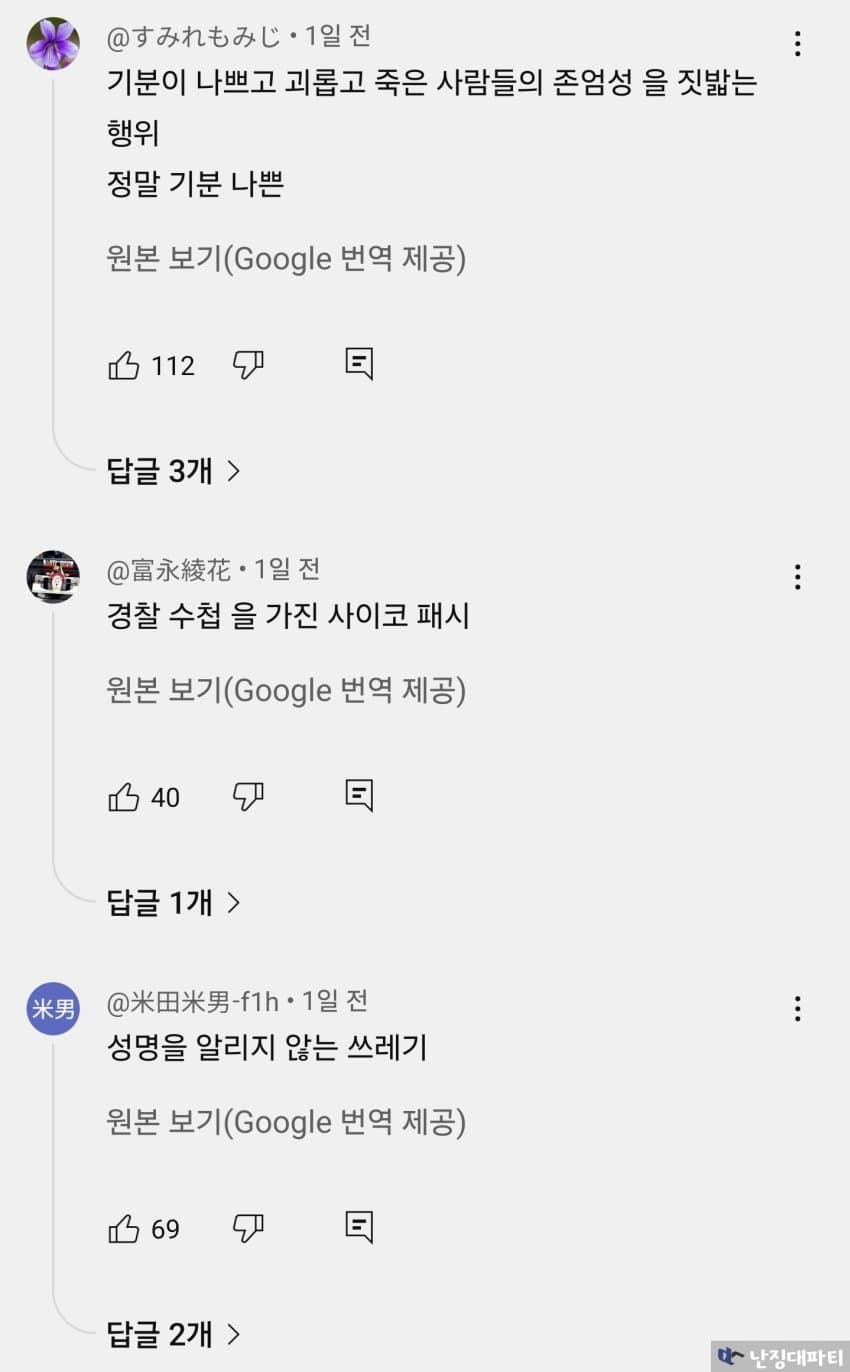Dislike the comment with 69 likes
The image size is (850, 1372).
(x=248, y=1229)
